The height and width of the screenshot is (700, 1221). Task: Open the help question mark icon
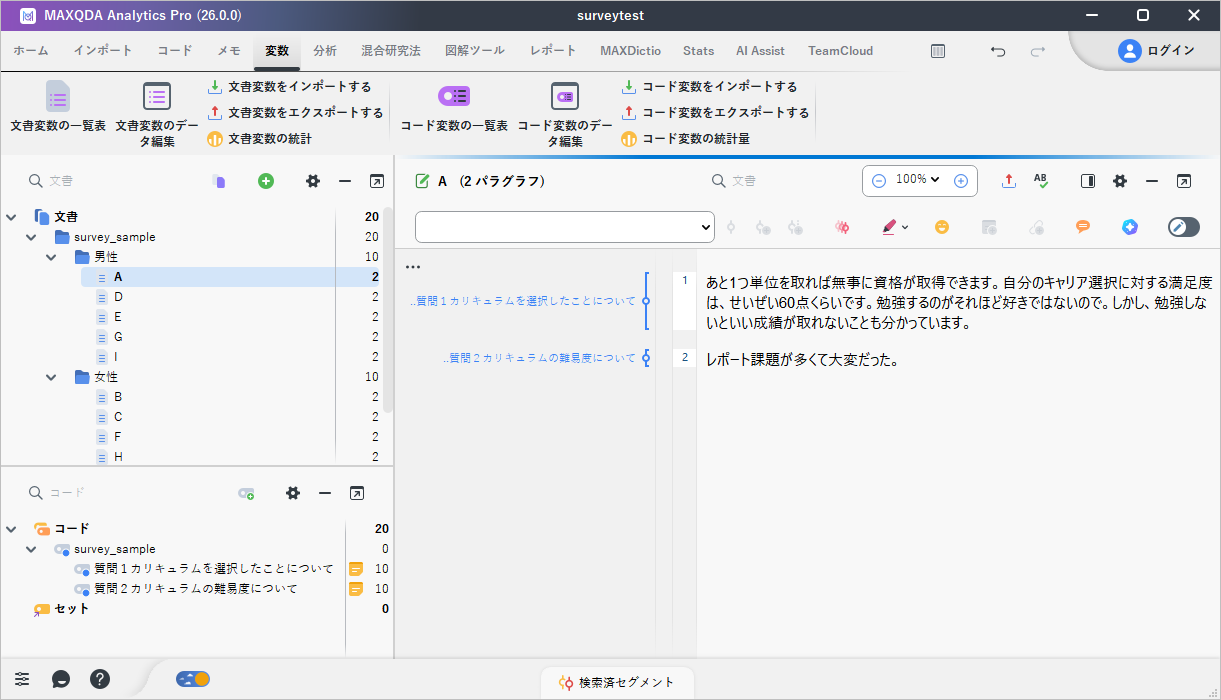tap(100, 679)
